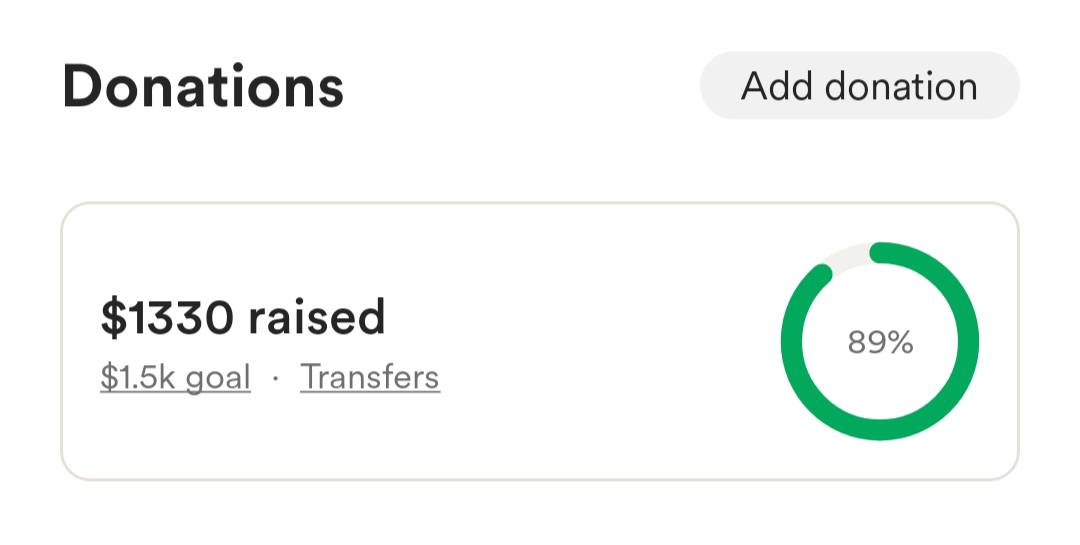The height and width of the screenshot is (545, 1080).
Task: Open the $1.5k goal link
Action: [175, 377]
